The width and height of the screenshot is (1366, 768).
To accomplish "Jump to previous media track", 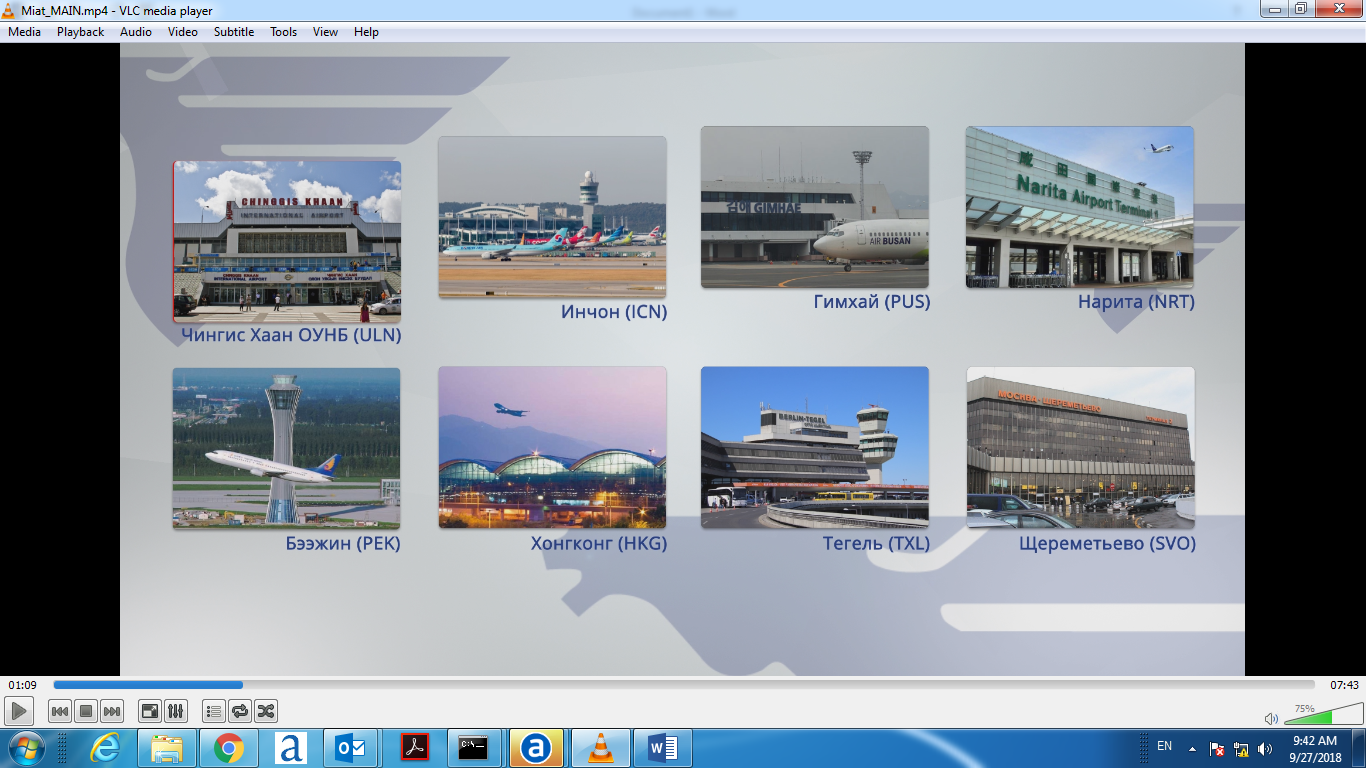I will pyautogui.click(x=60, y=711).
